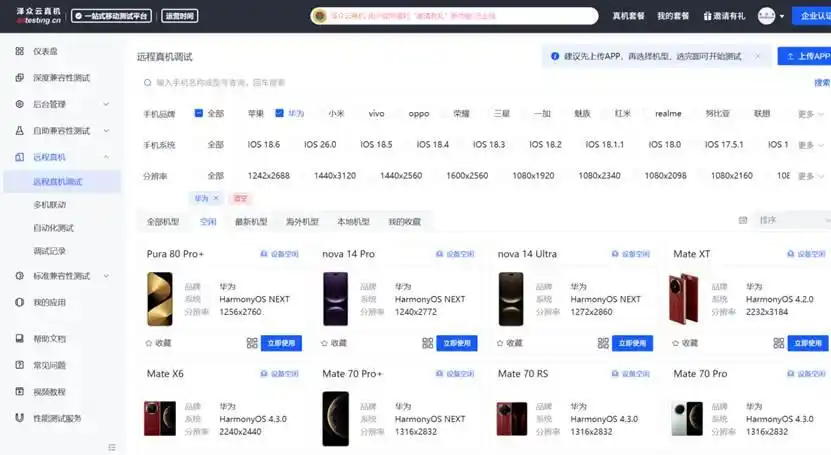The height and width of the screenshot is (455, 831).
Task: Dismiss the 建议先上传APP info tip
Action: pyautogui.click(x=758, y=56)
